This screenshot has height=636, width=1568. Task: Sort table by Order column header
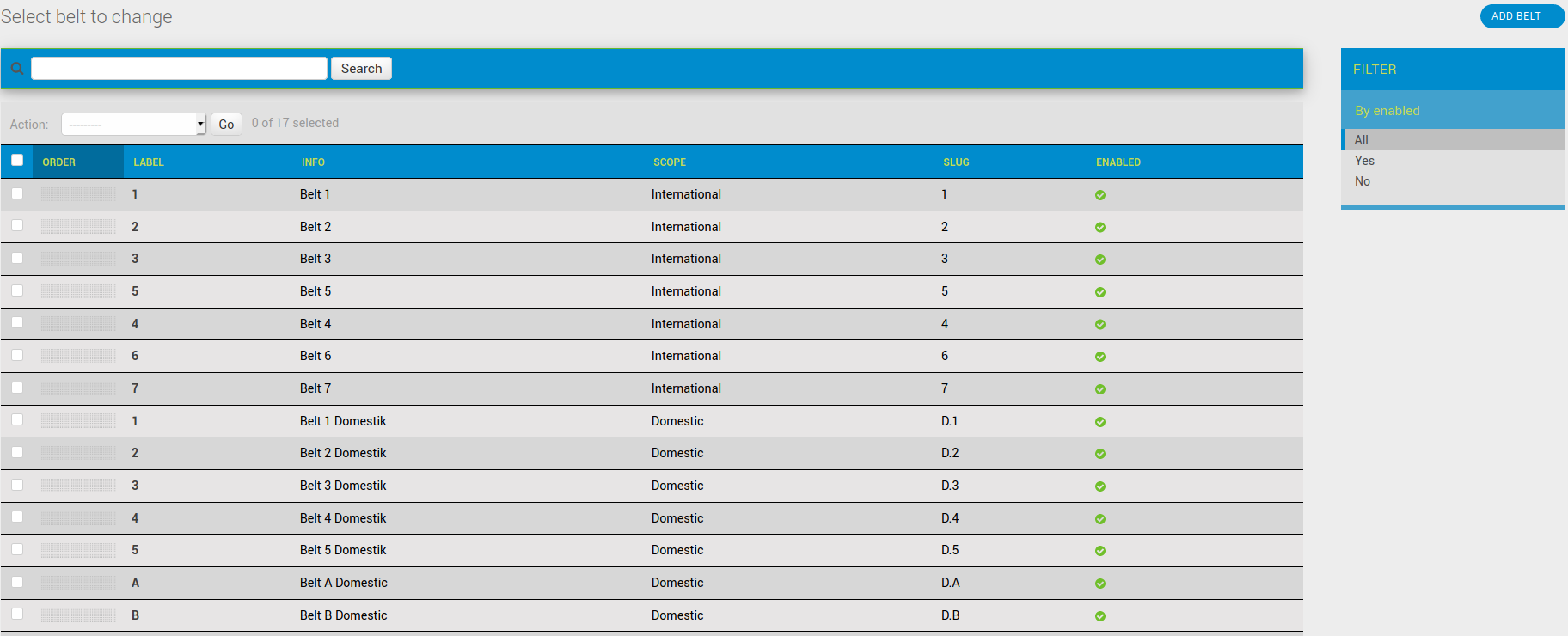click(x=59, y=162)
